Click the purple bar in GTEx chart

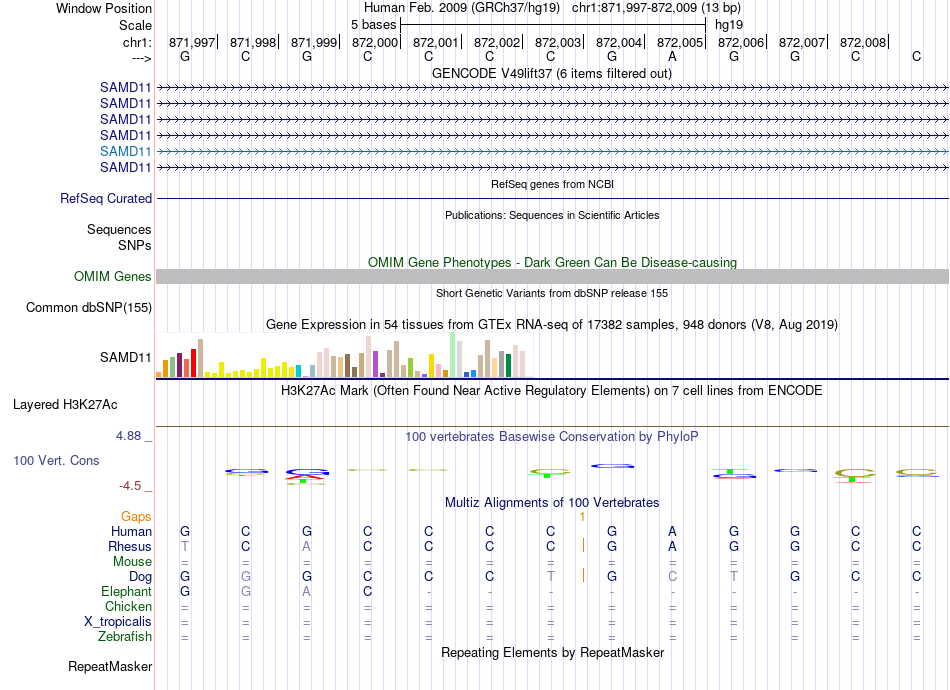tap(376, 364)
